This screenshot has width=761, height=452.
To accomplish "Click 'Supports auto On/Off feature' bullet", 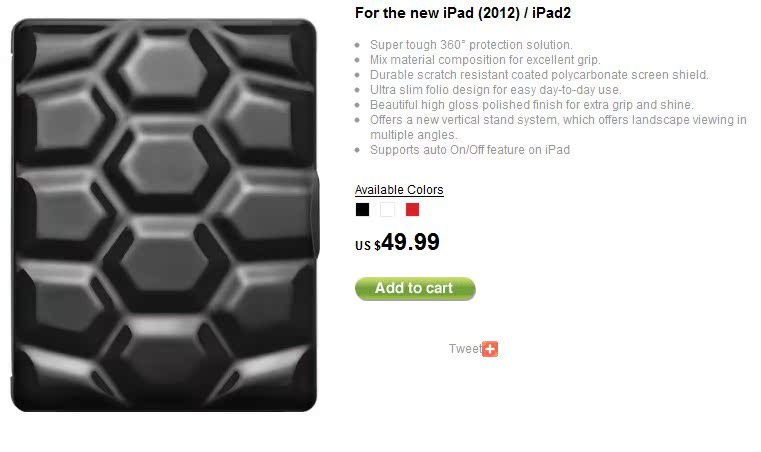I will [470, 150].
